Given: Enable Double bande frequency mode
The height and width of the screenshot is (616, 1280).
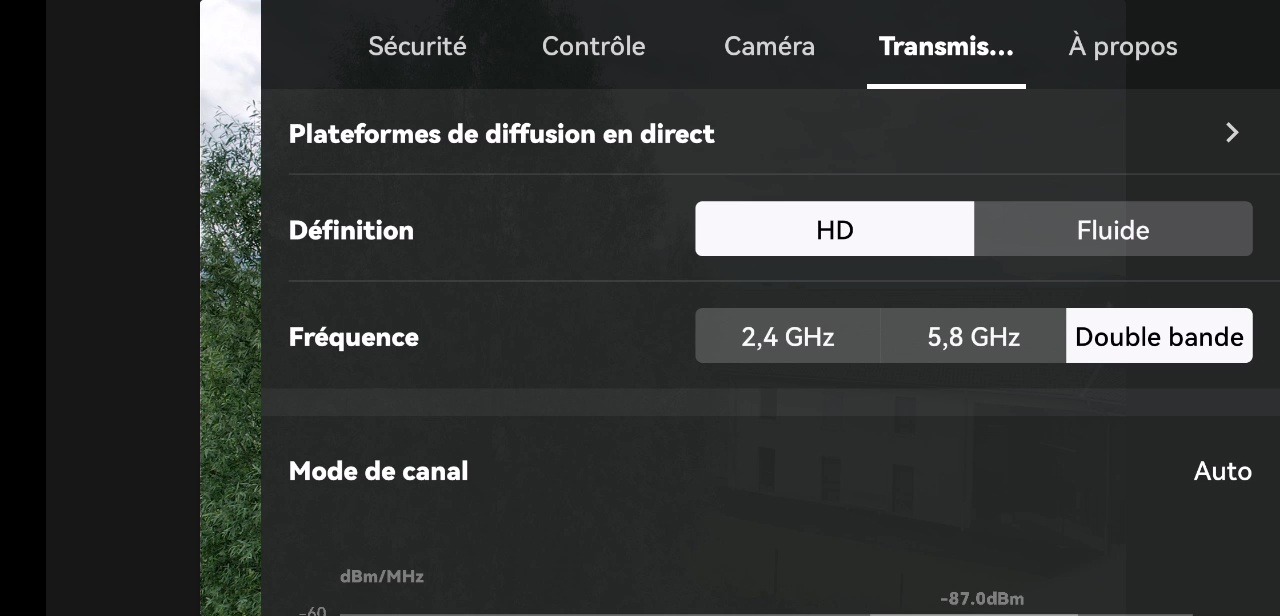Looking at the screenshot, I should pyautogui.click(x=1159, y=336).
